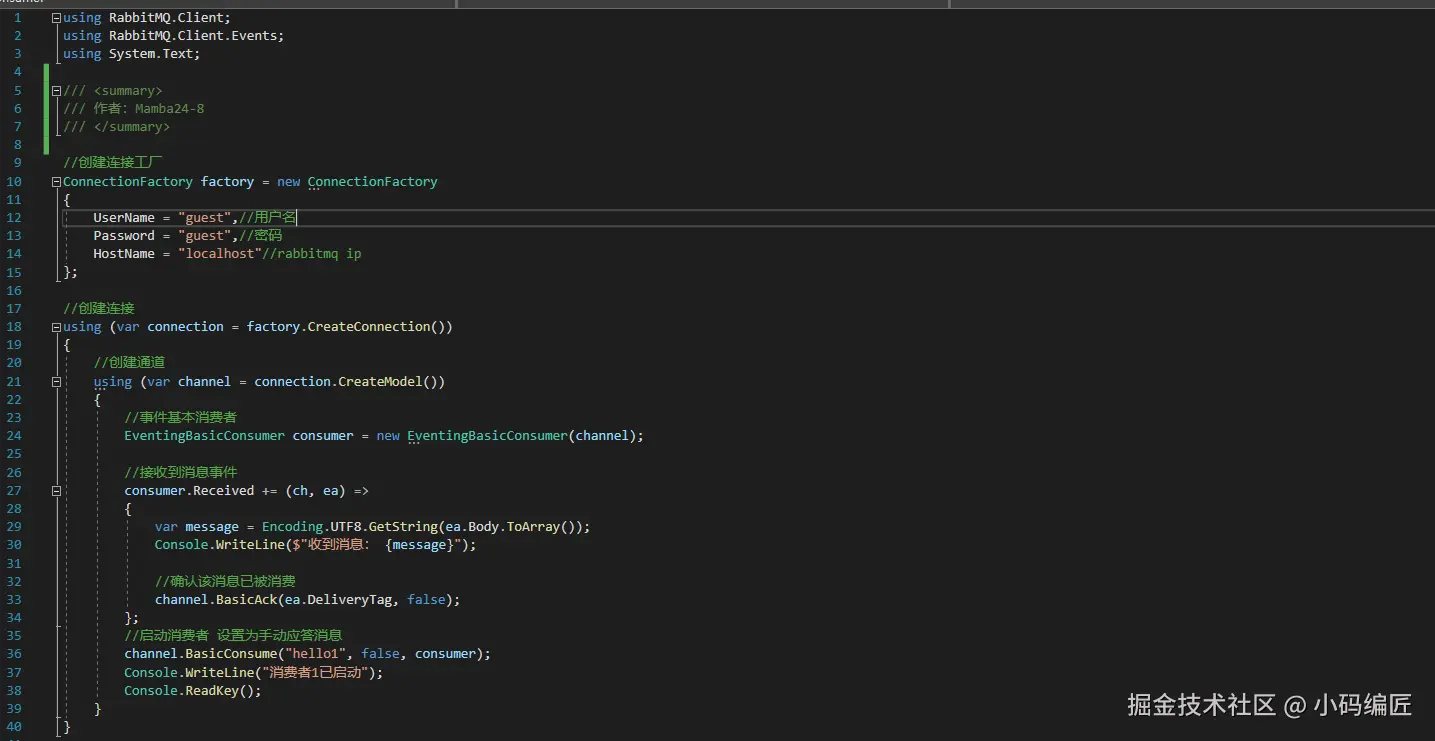Click the //创建通道 comment
The image size is (1435, 741).
point(130,362)
